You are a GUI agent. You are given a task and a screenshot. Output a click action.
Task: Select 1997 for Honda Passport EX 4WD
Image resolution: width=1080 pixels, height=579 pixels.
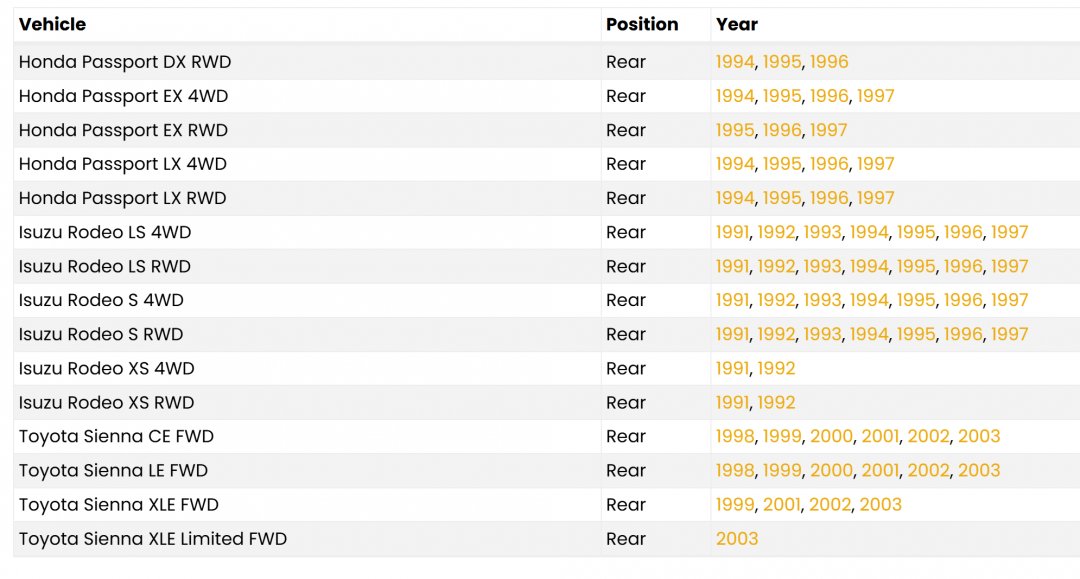(x=876, y=96)
